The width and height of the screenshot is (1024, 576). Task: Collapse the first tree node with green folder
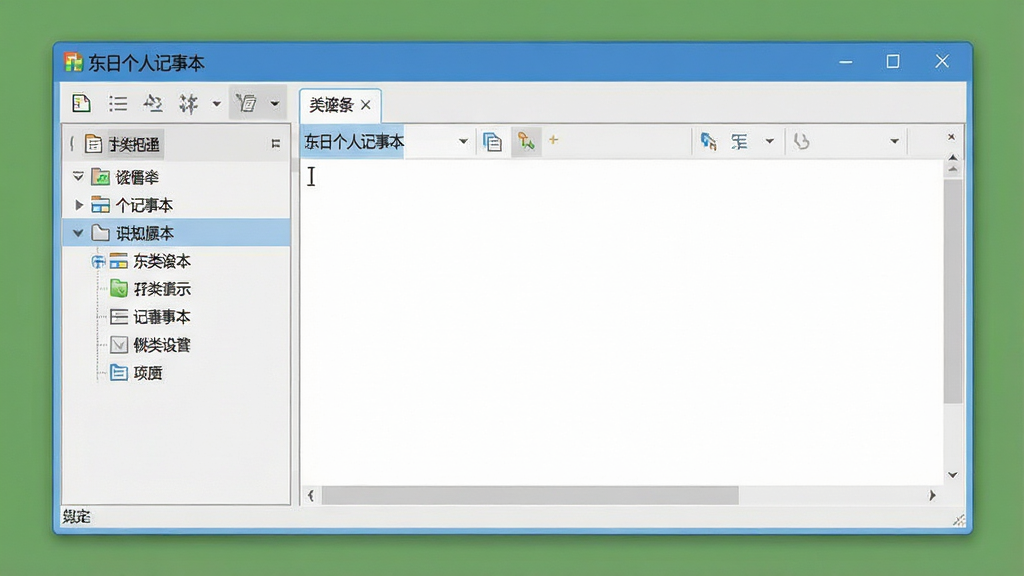pos(78,176)
